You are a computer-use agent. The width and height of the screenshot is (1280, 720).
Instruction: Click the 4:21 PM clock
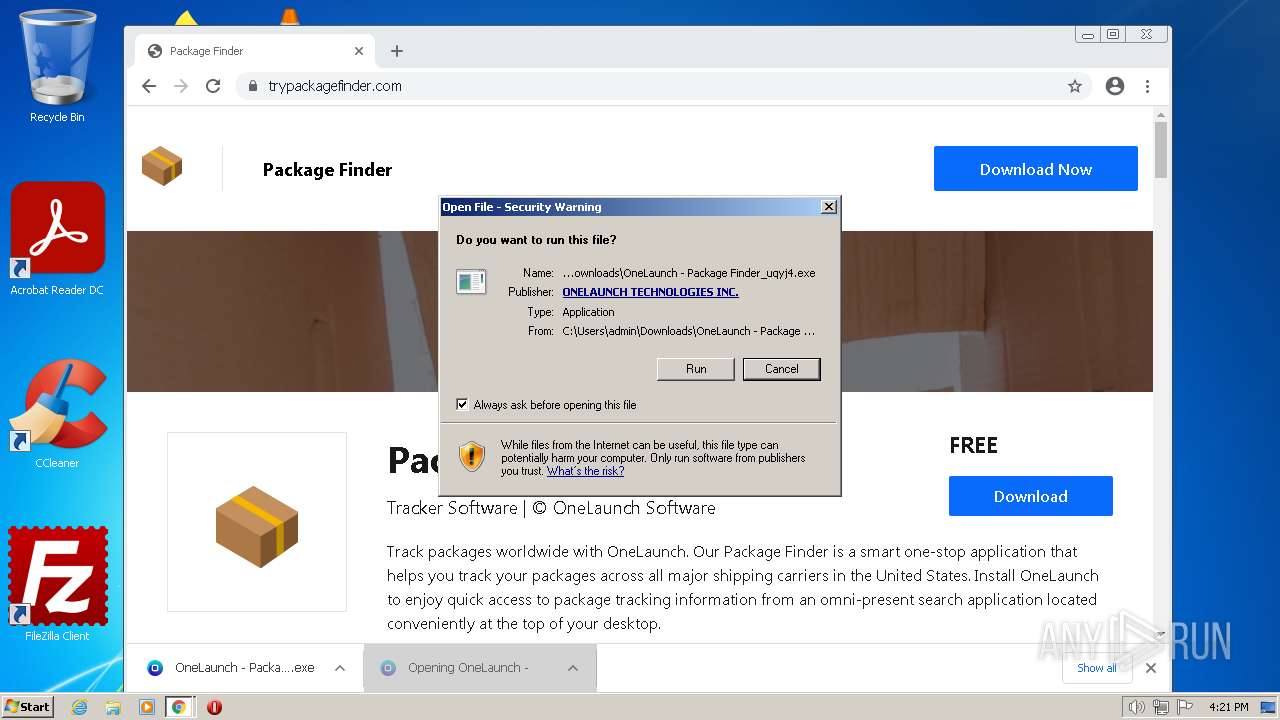click(x=1229, y=707)
